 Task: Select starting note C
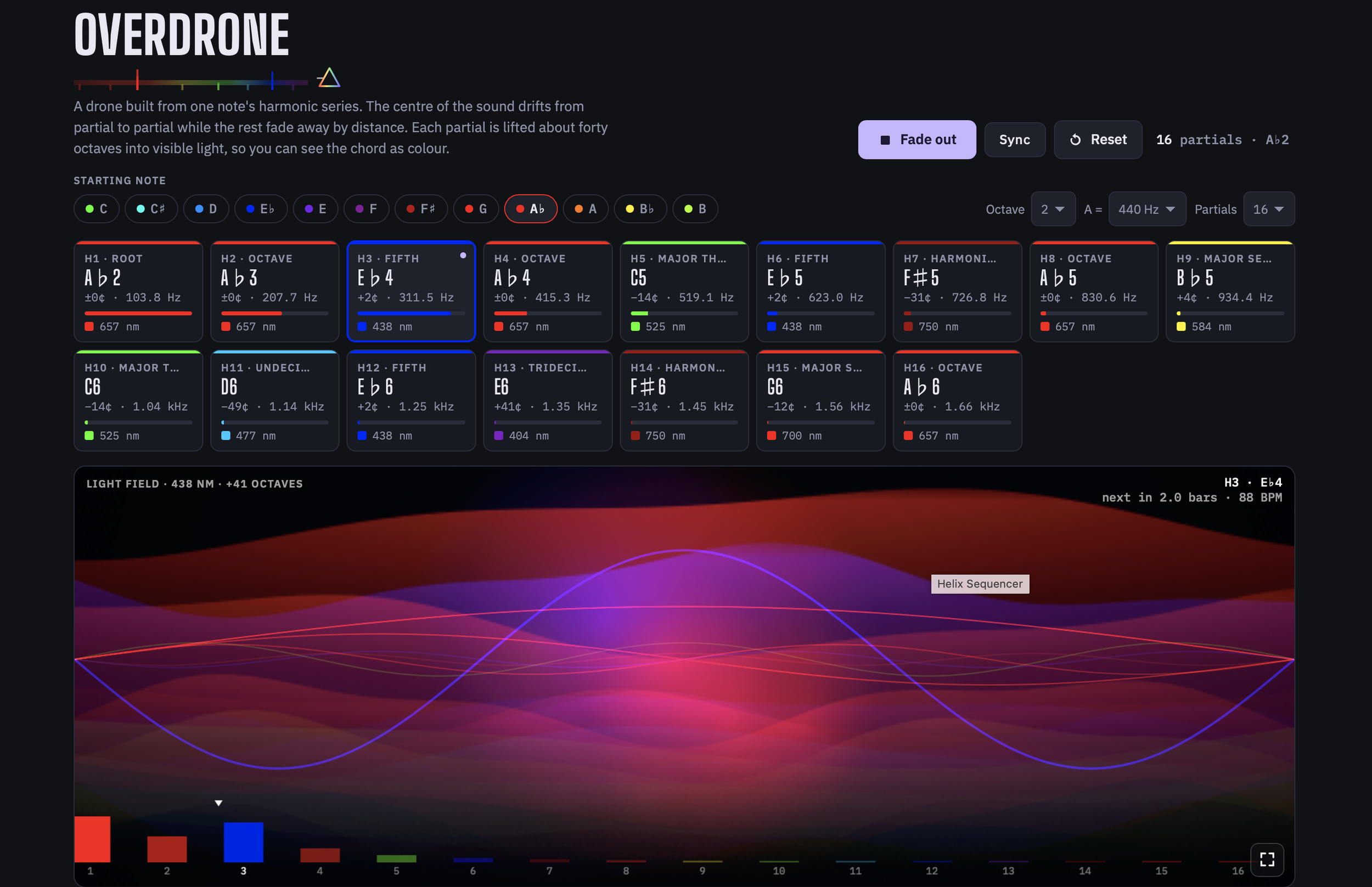[x=96, y=208]
